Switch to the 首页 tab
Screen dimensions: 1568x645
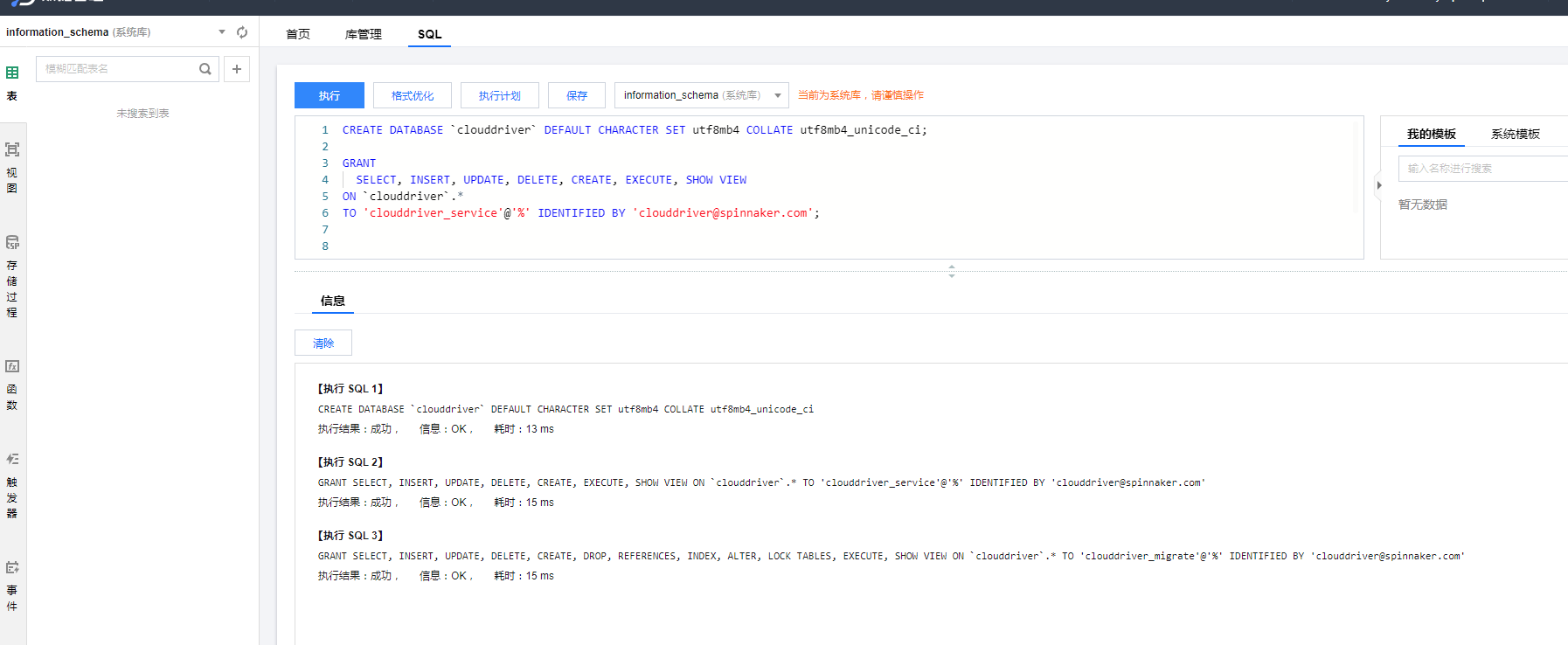pyautogui.click(x=298, y=34)
